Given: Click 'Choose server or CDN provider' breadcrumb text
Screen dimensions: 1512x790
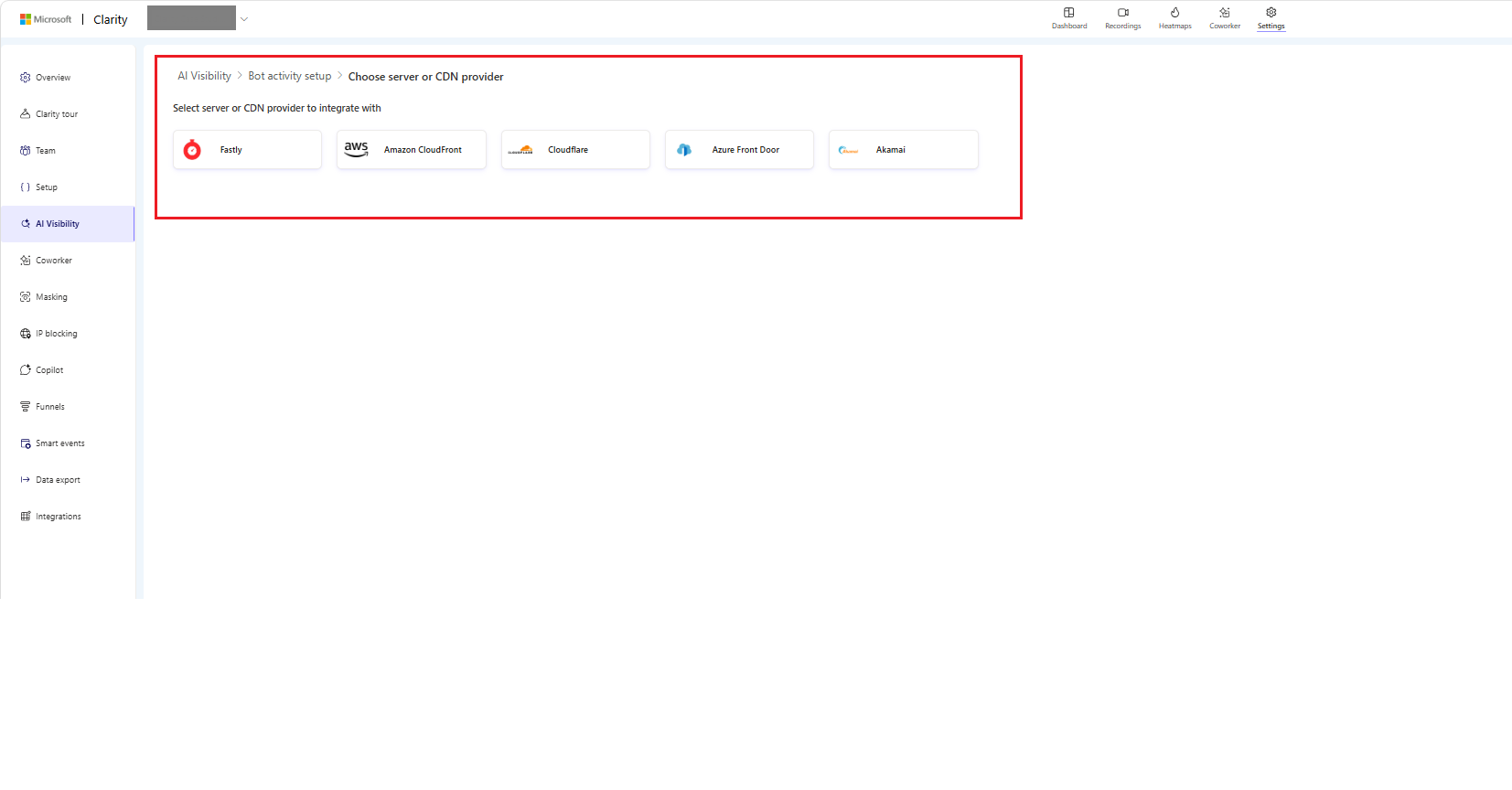Looking at the screenshot, I should [426, 77].
